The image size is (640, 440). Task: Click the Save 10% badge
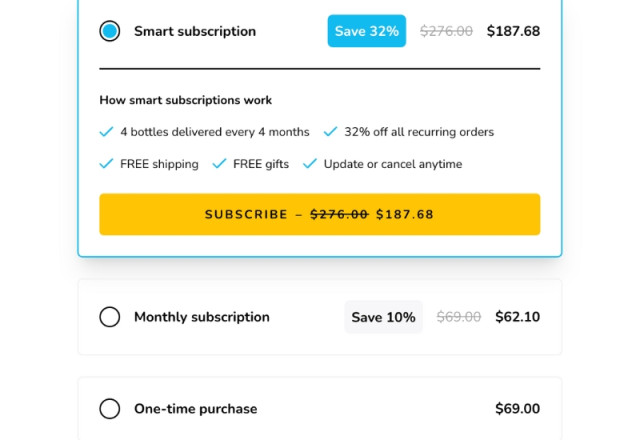coord(383,317)
